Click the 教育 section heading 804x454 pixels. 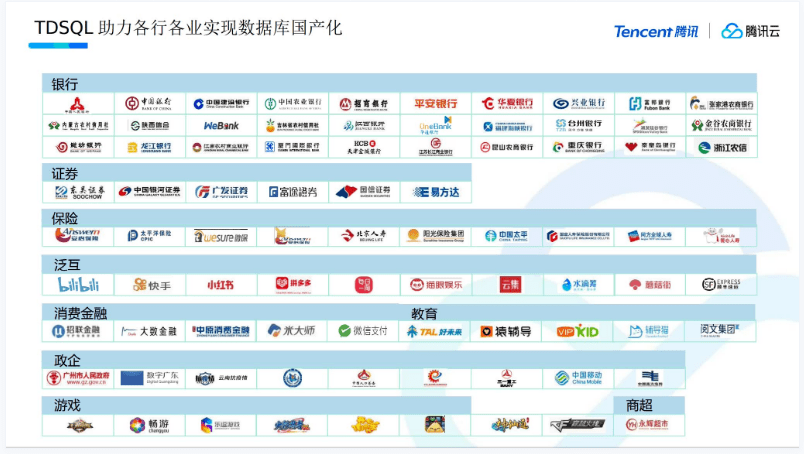point(424,314)
